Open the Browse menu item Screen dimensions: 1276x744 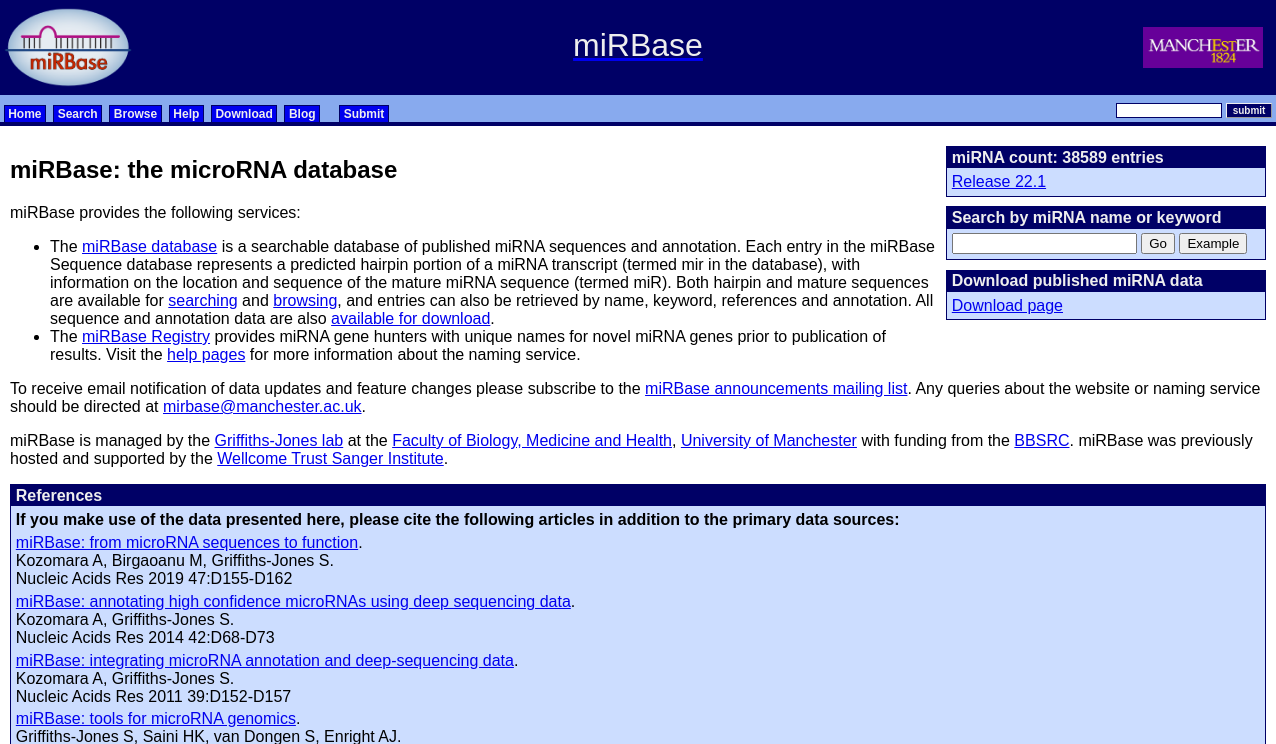click(135, 114)
